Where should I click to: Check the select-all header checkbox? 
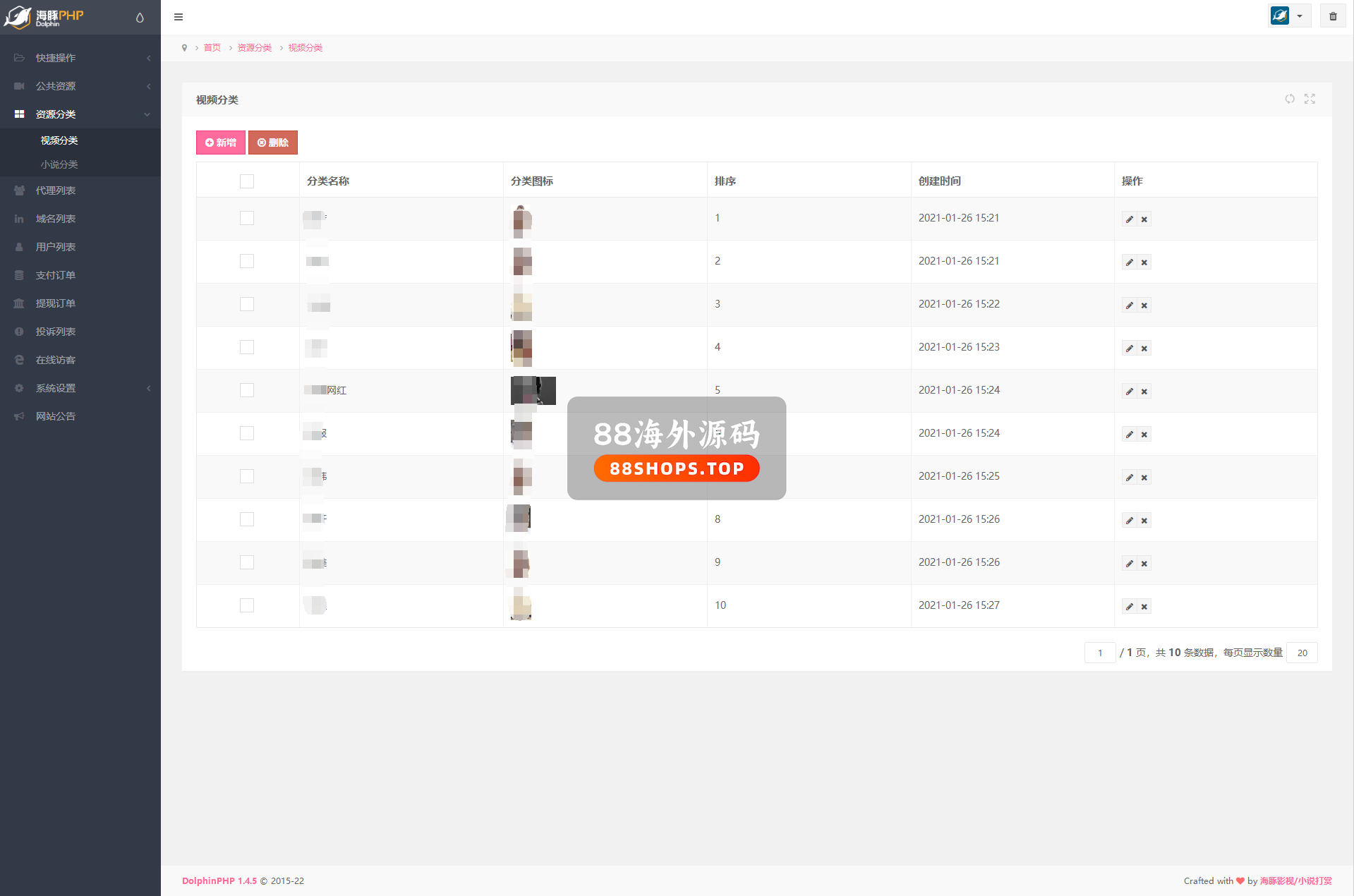[247, 181]
